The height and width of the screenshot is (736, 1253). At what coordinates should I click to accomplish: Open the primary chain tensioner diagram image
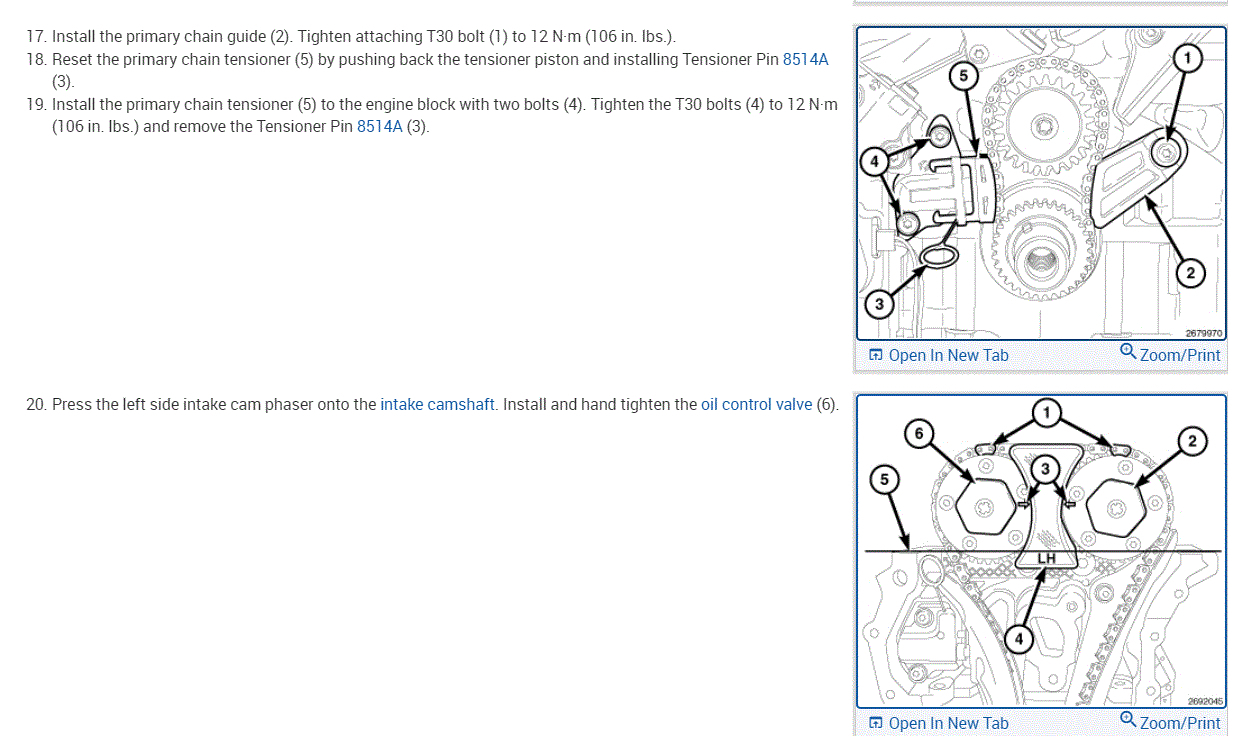coord(1041,183)
